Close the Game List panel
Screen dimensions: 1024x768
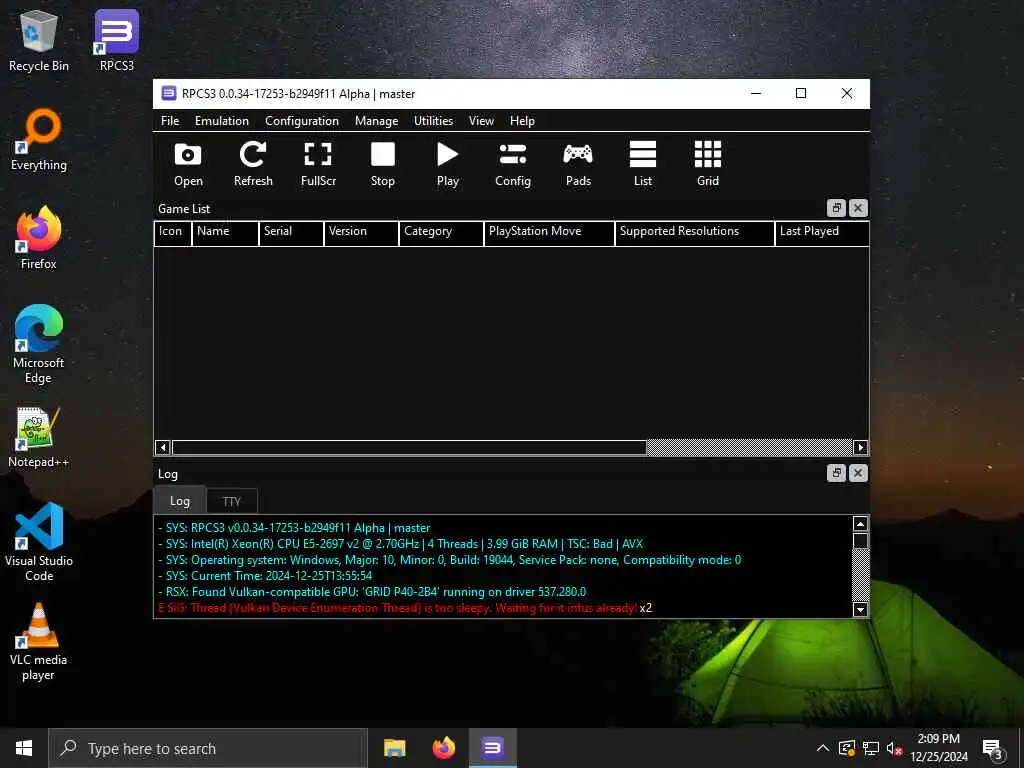[858, 208]
